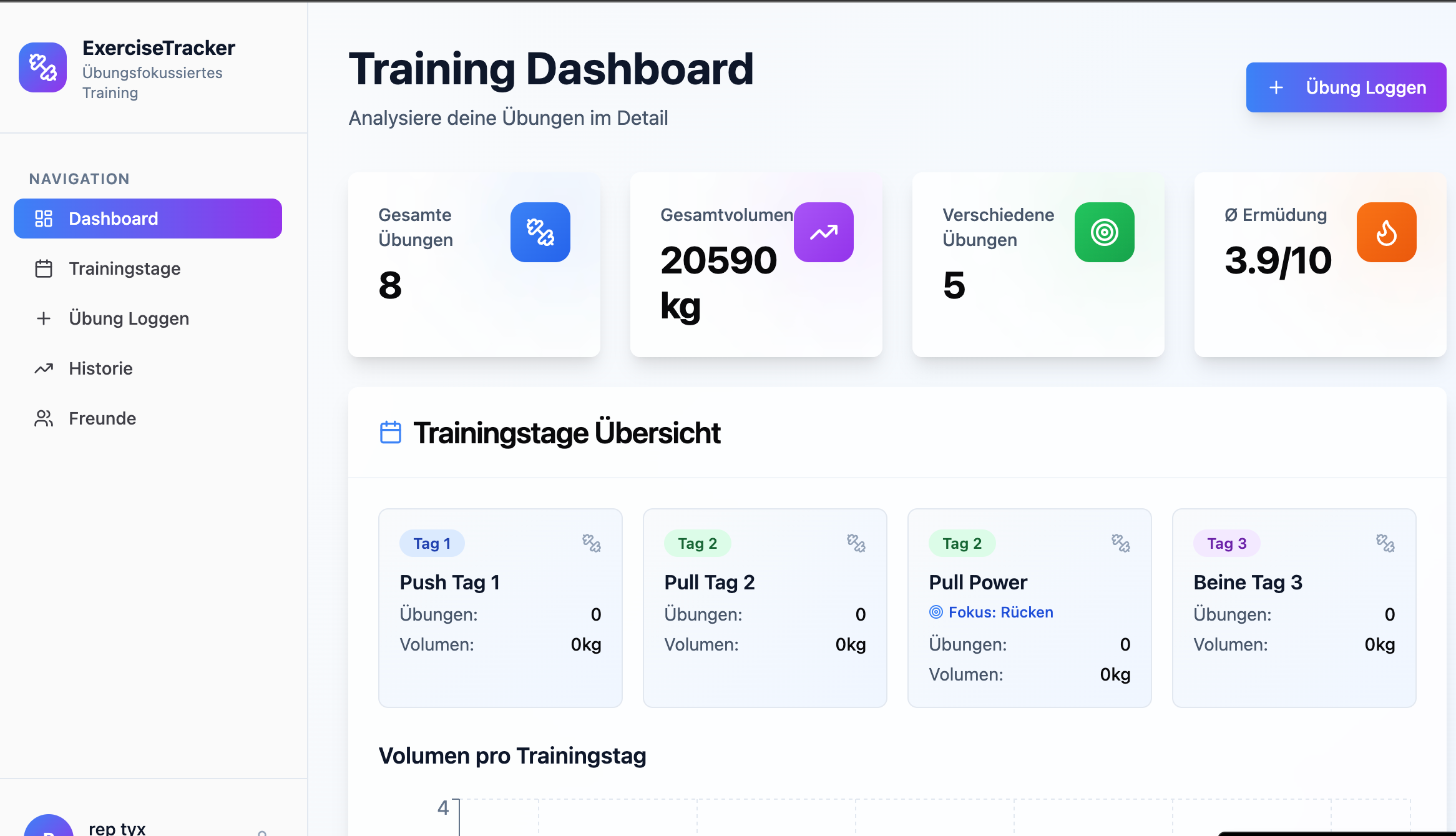Open the Dashboard navigation item
This screenshot has width=1456, height=836.
pyautogui.click(x=148, y=219)
